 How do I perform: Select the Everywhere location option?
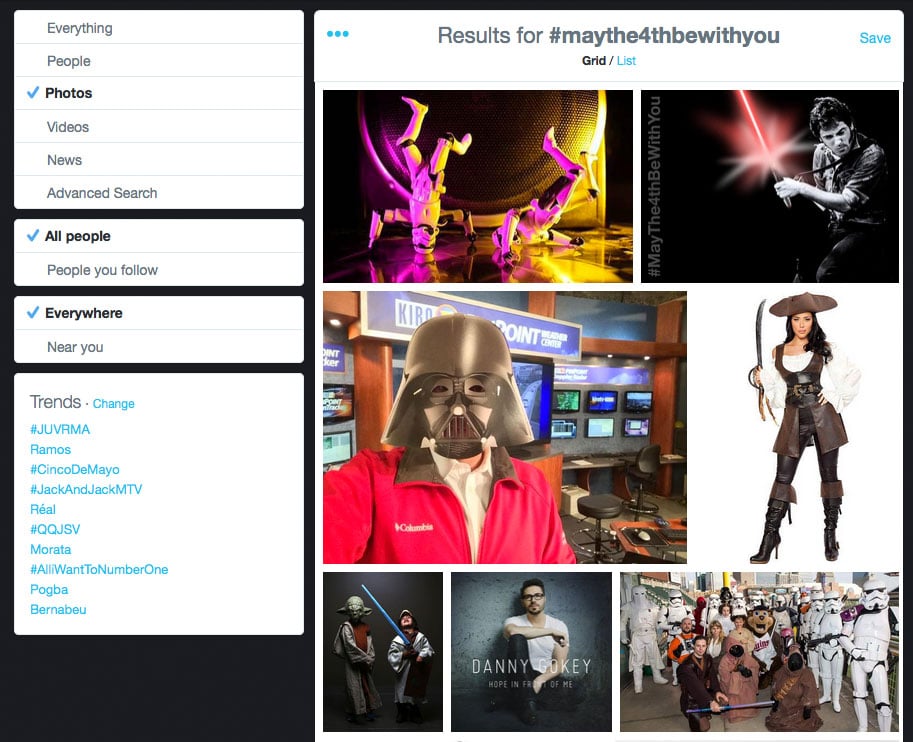(x=158, y=313)
